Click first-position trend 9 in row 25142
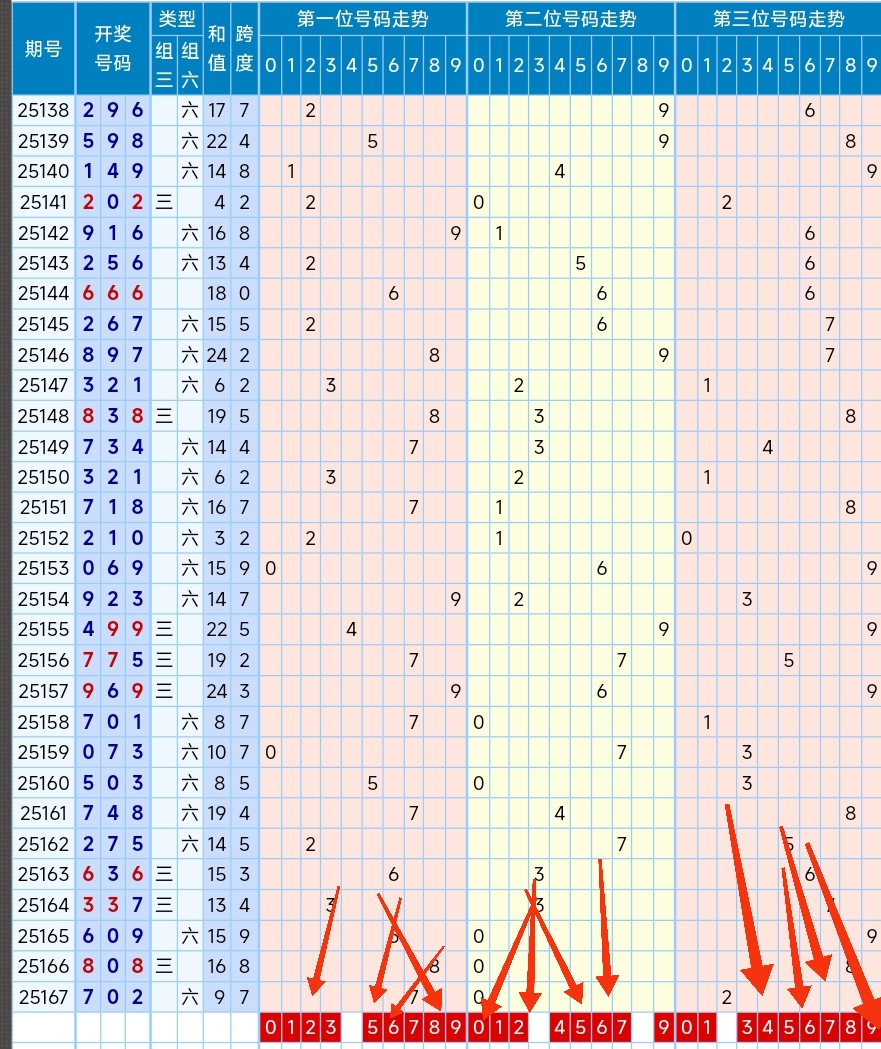The width and height of the screenshot is (881, 1049). [x=456, y=233]
